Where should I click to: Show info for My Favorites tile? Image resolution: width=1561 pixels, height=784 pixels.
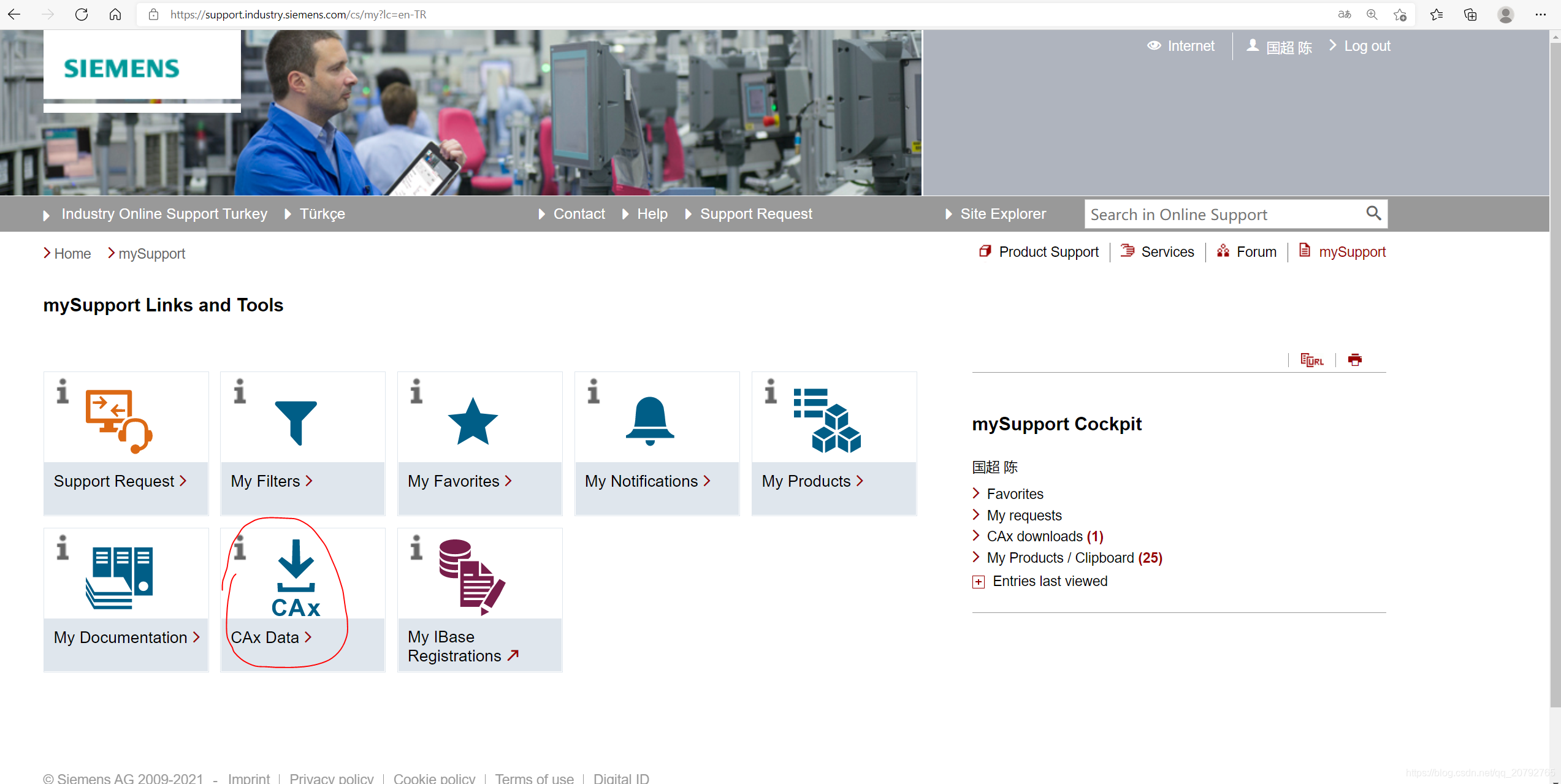(x=417, y=391)
